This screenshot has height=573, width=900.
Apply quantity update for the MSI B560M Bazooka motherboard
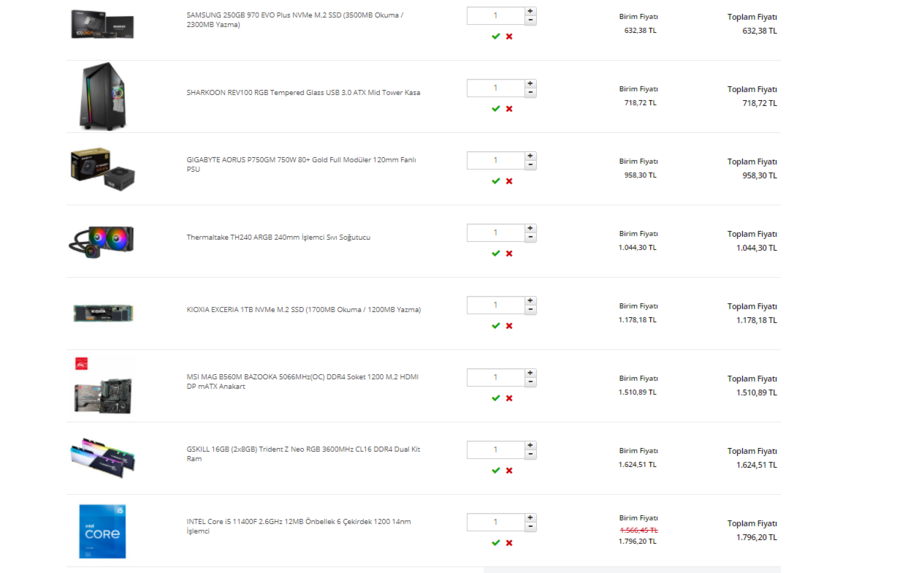(x=495, y=398)
